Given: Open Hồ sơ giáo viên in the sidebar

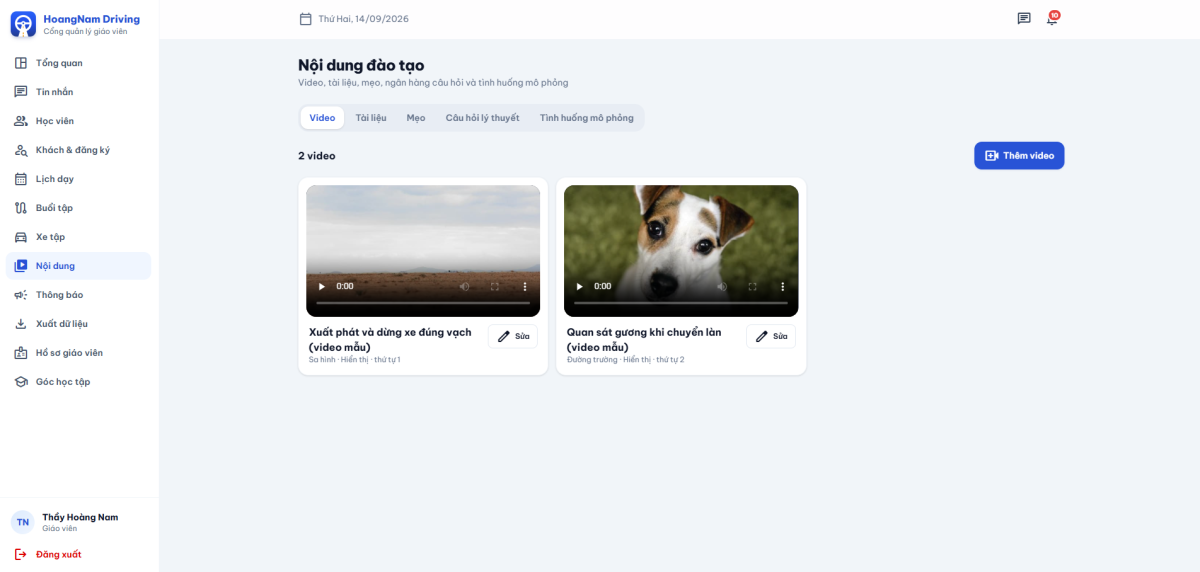Looking at the screenshot, I should click(79, 353).
